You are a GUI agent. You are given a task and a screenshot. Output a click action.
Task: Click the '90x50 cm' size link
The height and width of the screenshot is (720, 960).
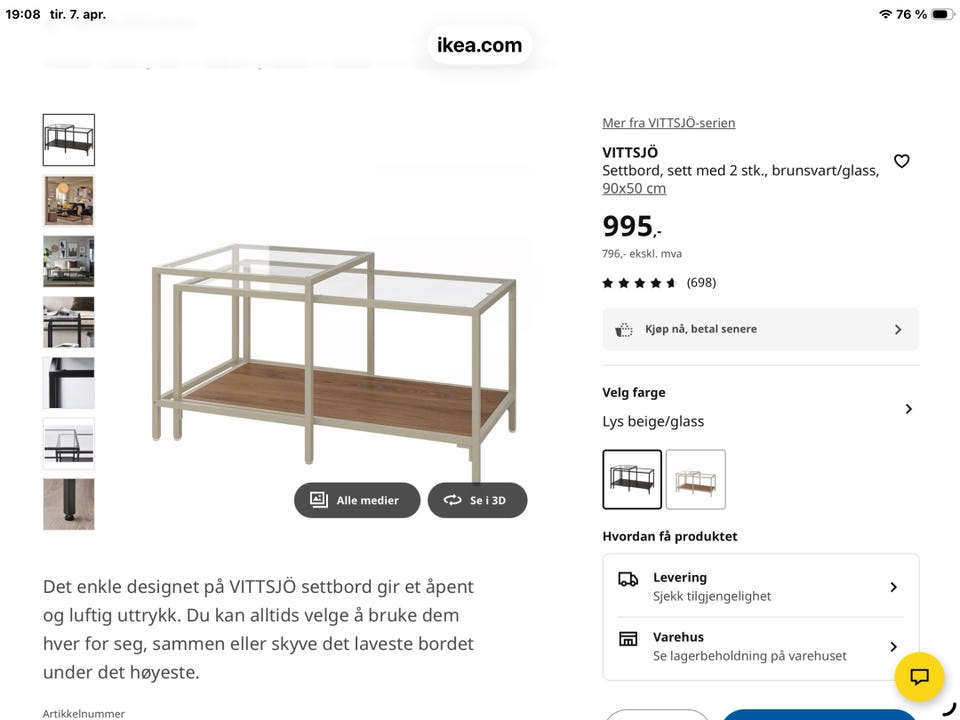pos(633,188)
